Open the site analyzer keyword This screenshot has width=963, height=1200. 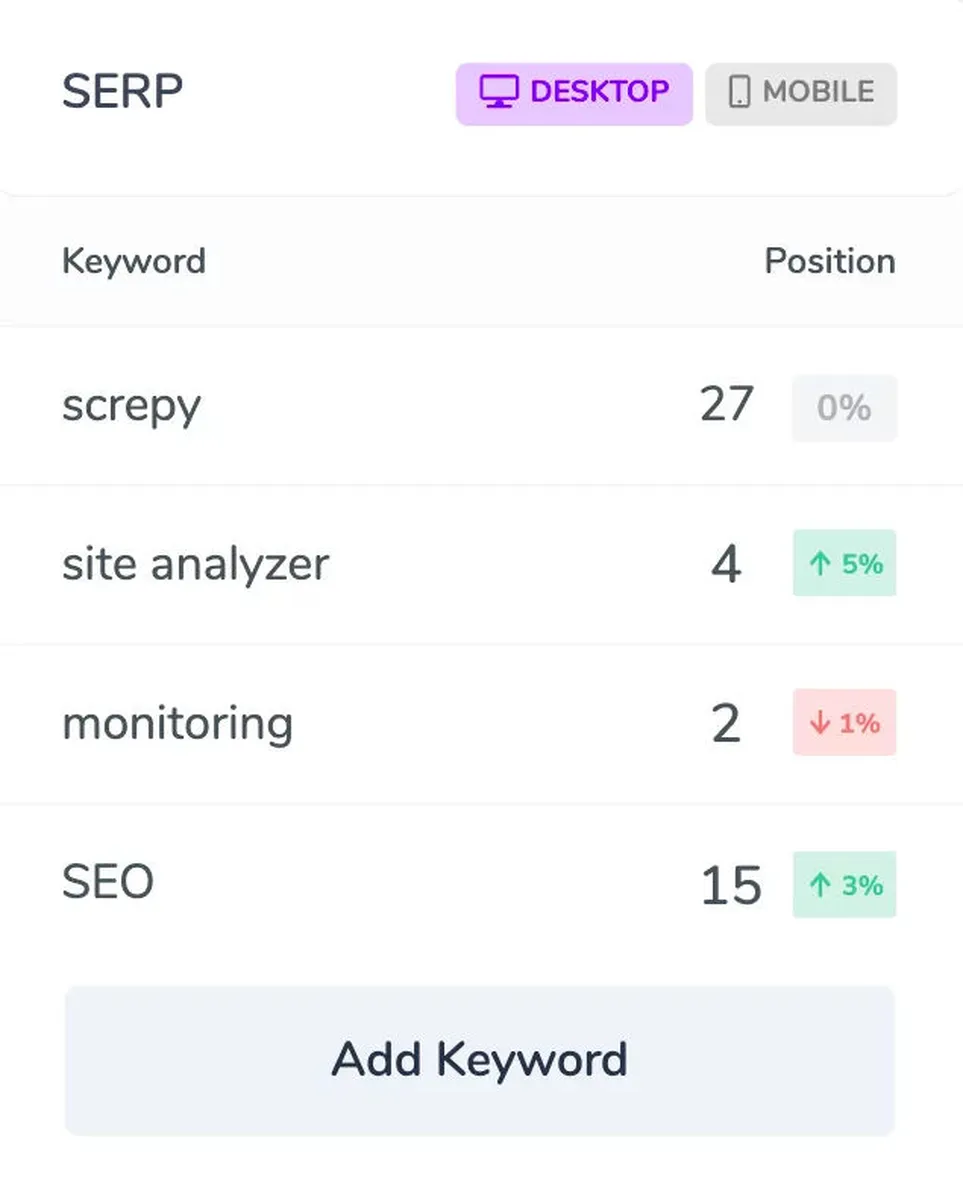click(x=195, y=565)
